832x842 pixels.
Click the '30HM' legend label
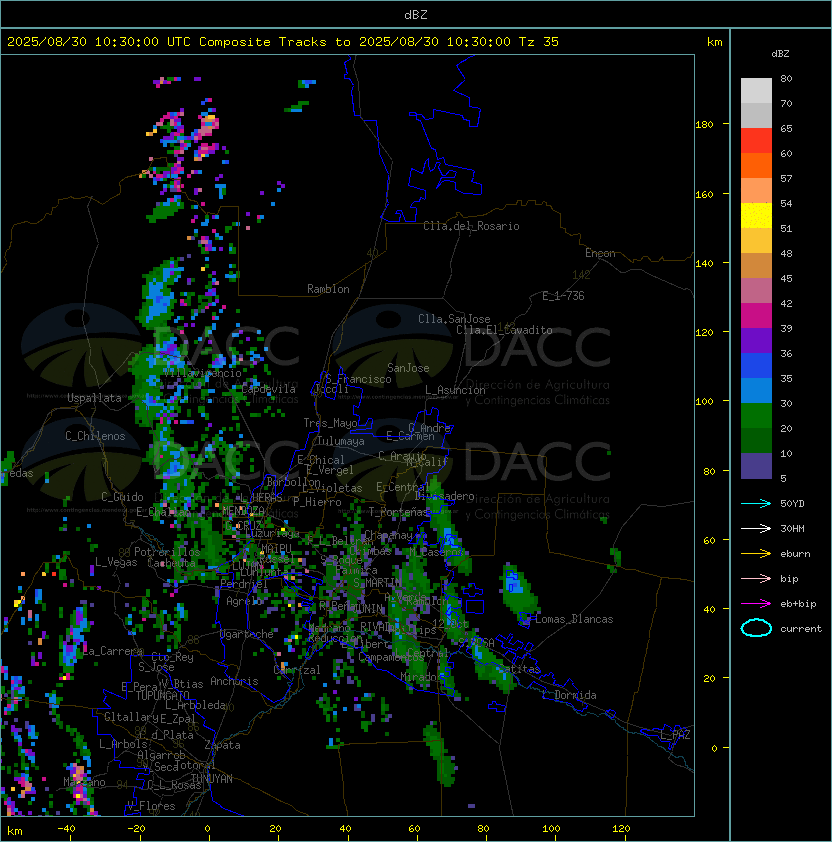pos(792,529)
